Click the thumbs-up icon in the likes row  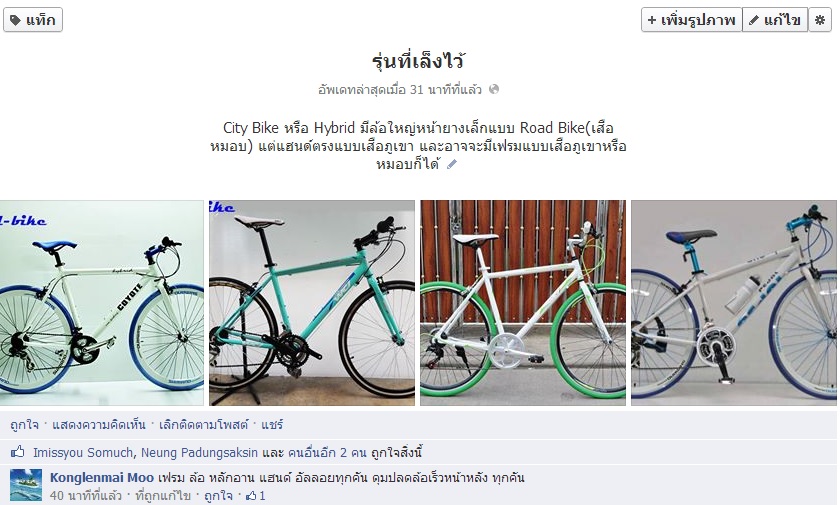click(x=18, y=451)
